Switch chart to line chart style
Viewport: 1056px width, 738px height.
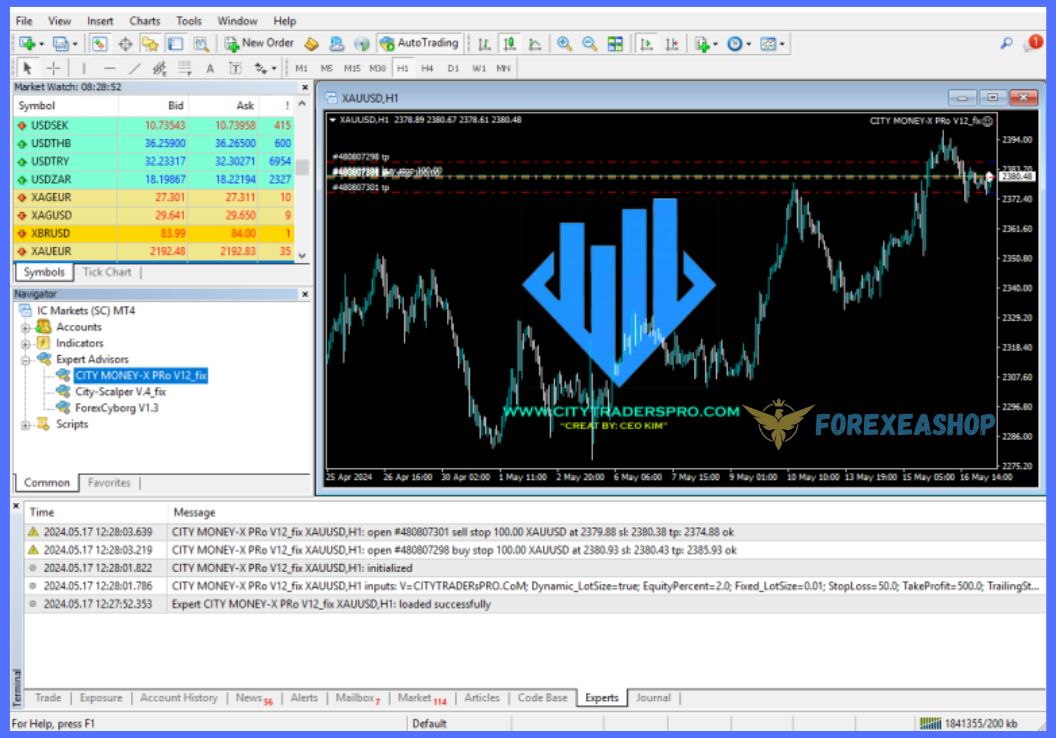click(535, 44)
